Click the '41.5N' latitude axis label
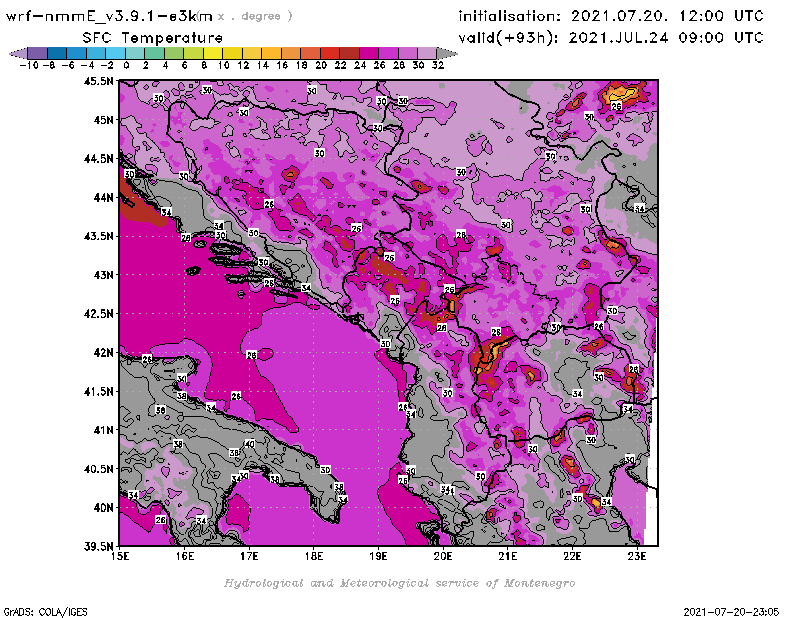800x618 pixels. pyautogui.click(x=98, y=391)
